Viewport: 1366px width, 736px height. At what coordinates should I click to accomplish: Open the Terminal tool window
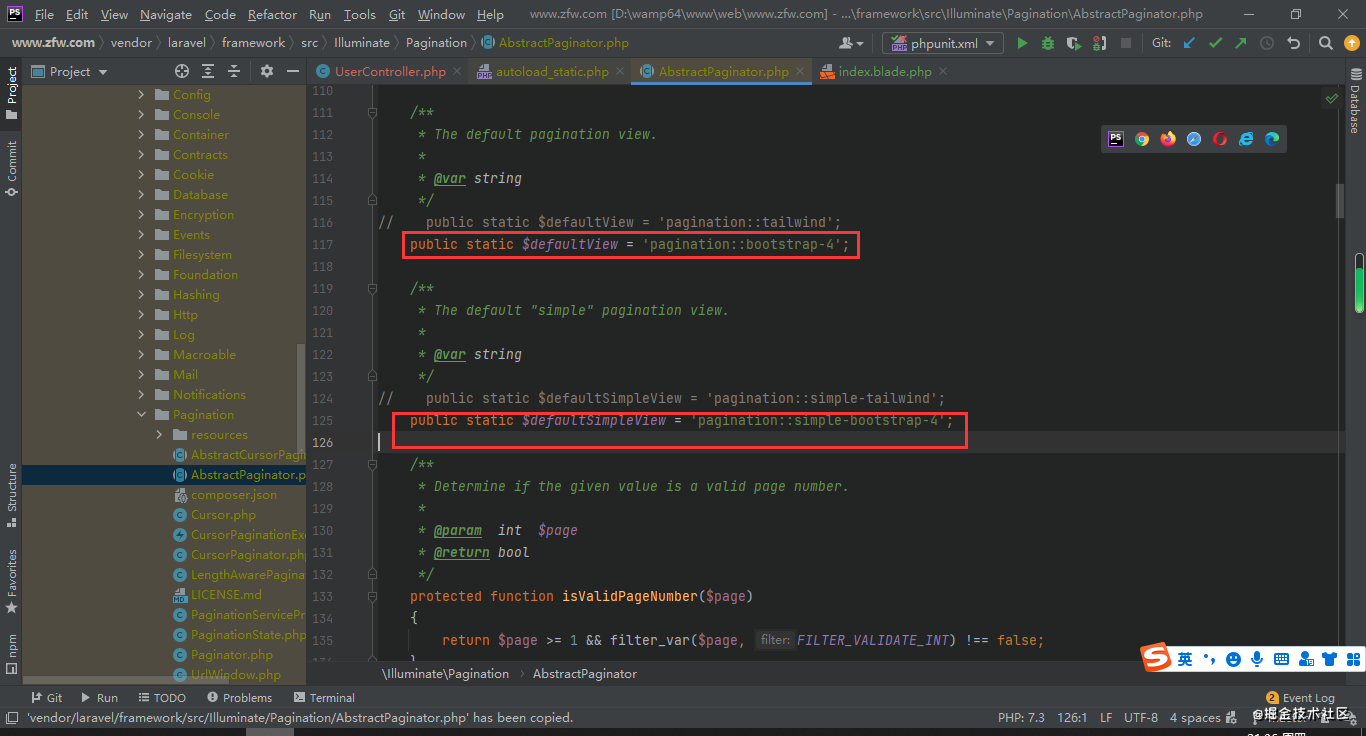[x=324, y=698]
